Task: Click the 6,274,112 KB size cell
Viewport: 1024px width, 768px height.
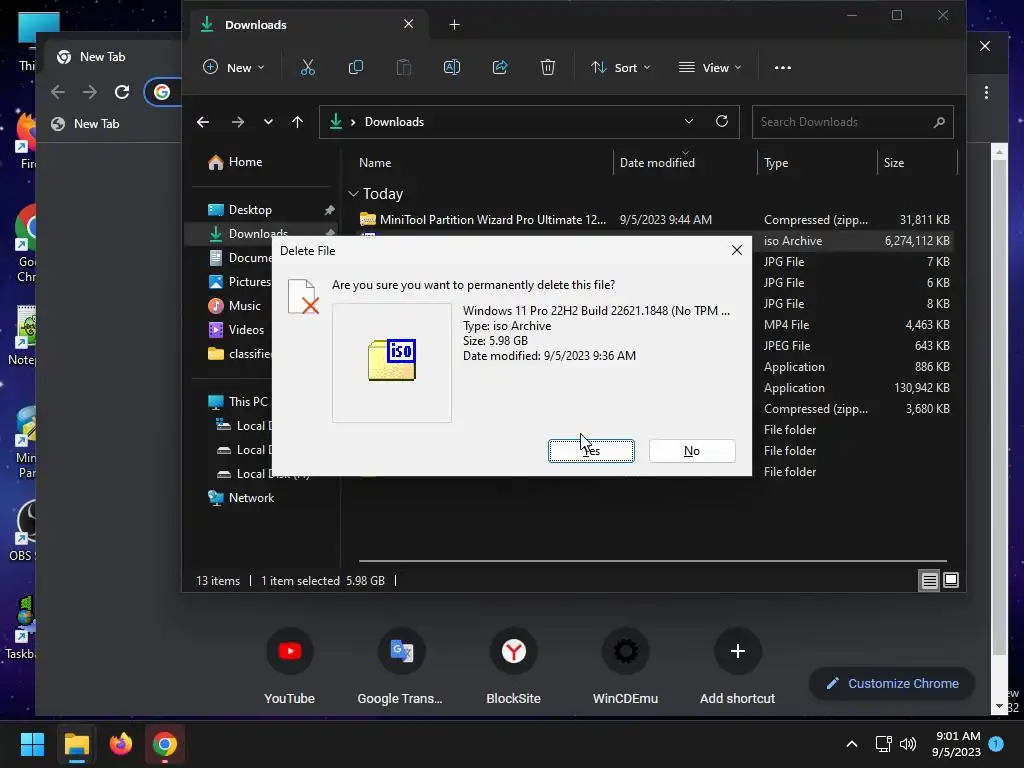Action: click(917, 241)
